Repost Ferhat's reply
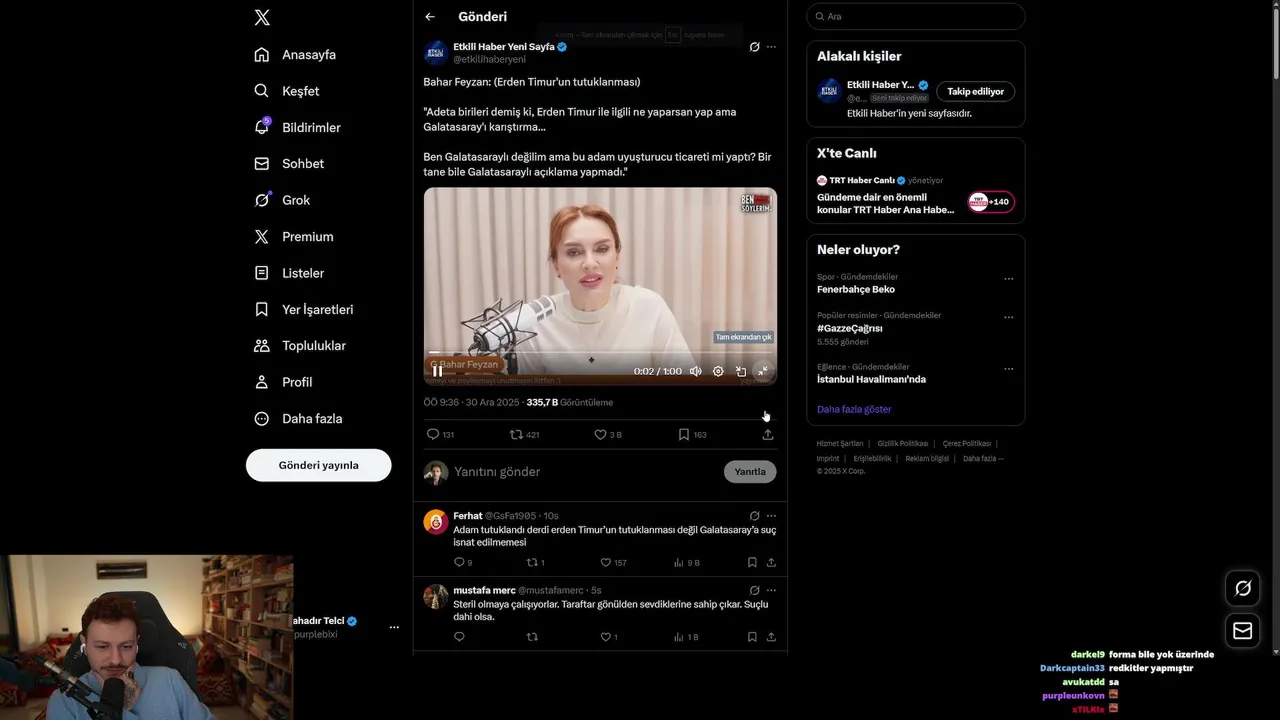Screen dimensions: 1280x720 coord(535,563)
